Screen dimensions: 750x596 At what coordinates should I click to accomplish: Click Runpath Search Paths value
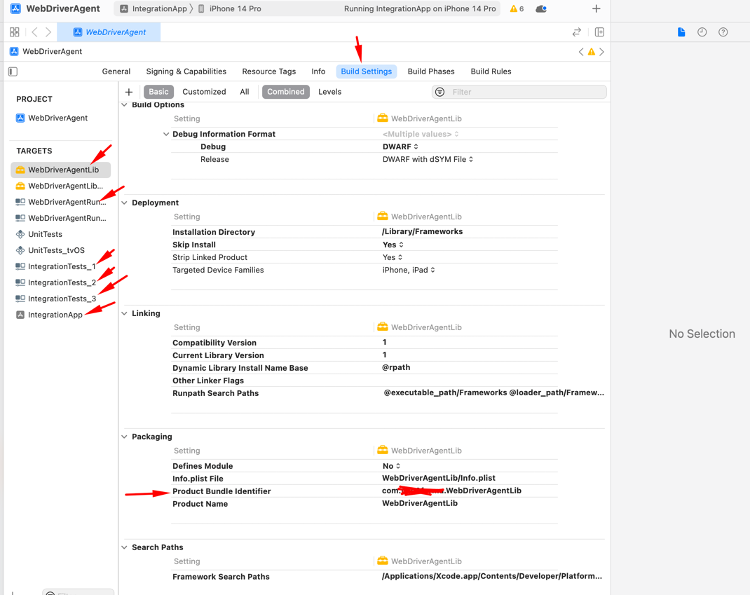[494, 393]
